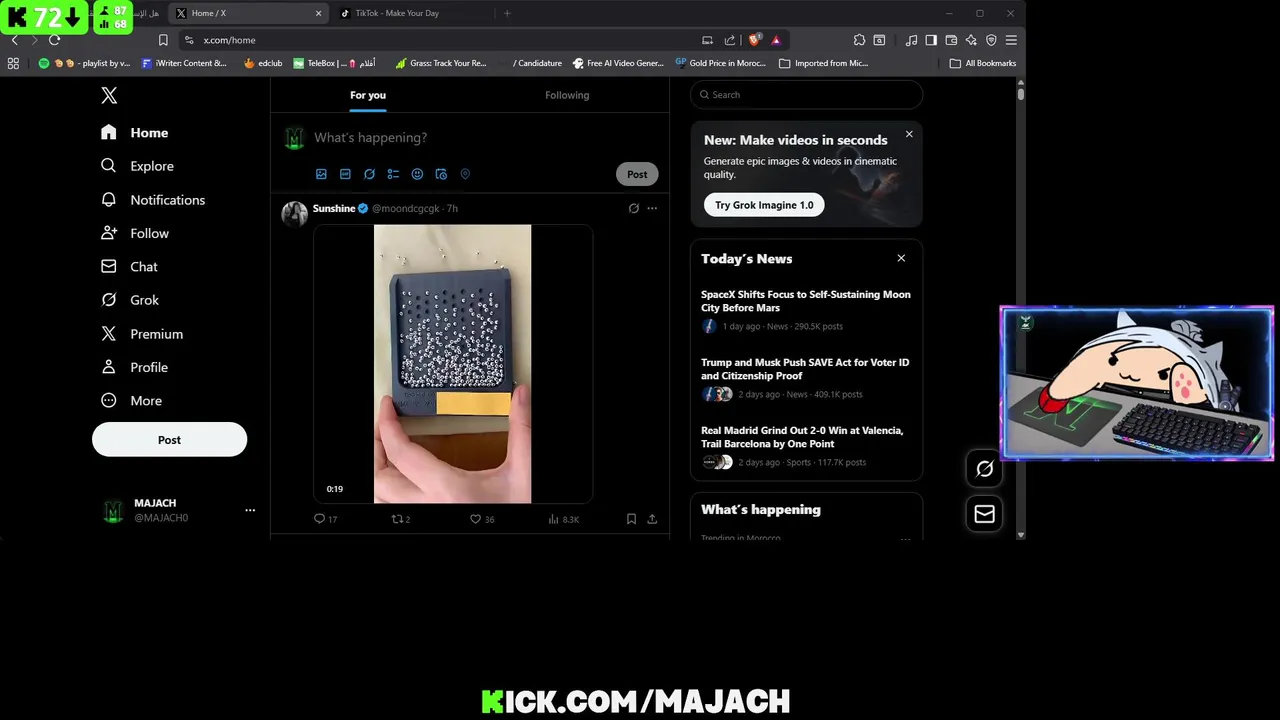Open the Follow page in the sidebar

coord(135,233)
